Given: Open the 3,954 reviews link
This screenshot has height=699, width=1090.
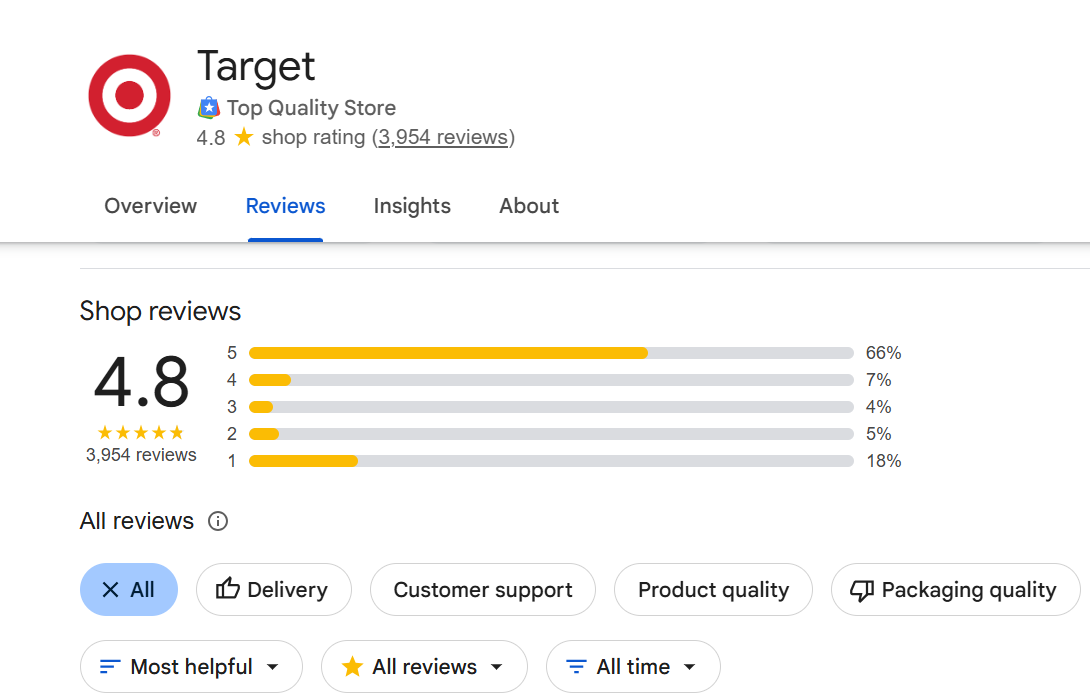Looking at the screenshot, I should [443, 137].
